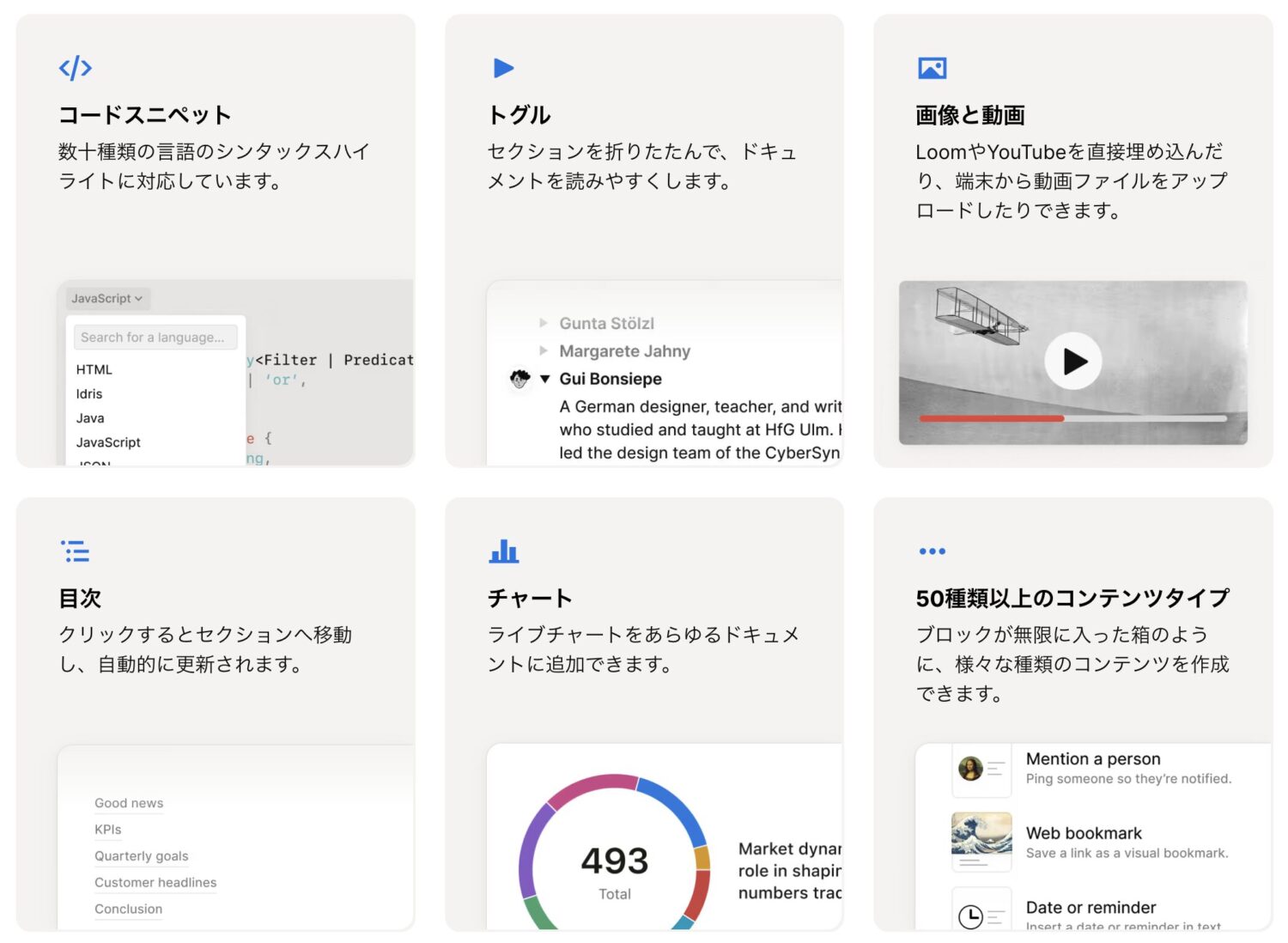Collapse the Gui Bonsiepe toggle

pos(544,379)
